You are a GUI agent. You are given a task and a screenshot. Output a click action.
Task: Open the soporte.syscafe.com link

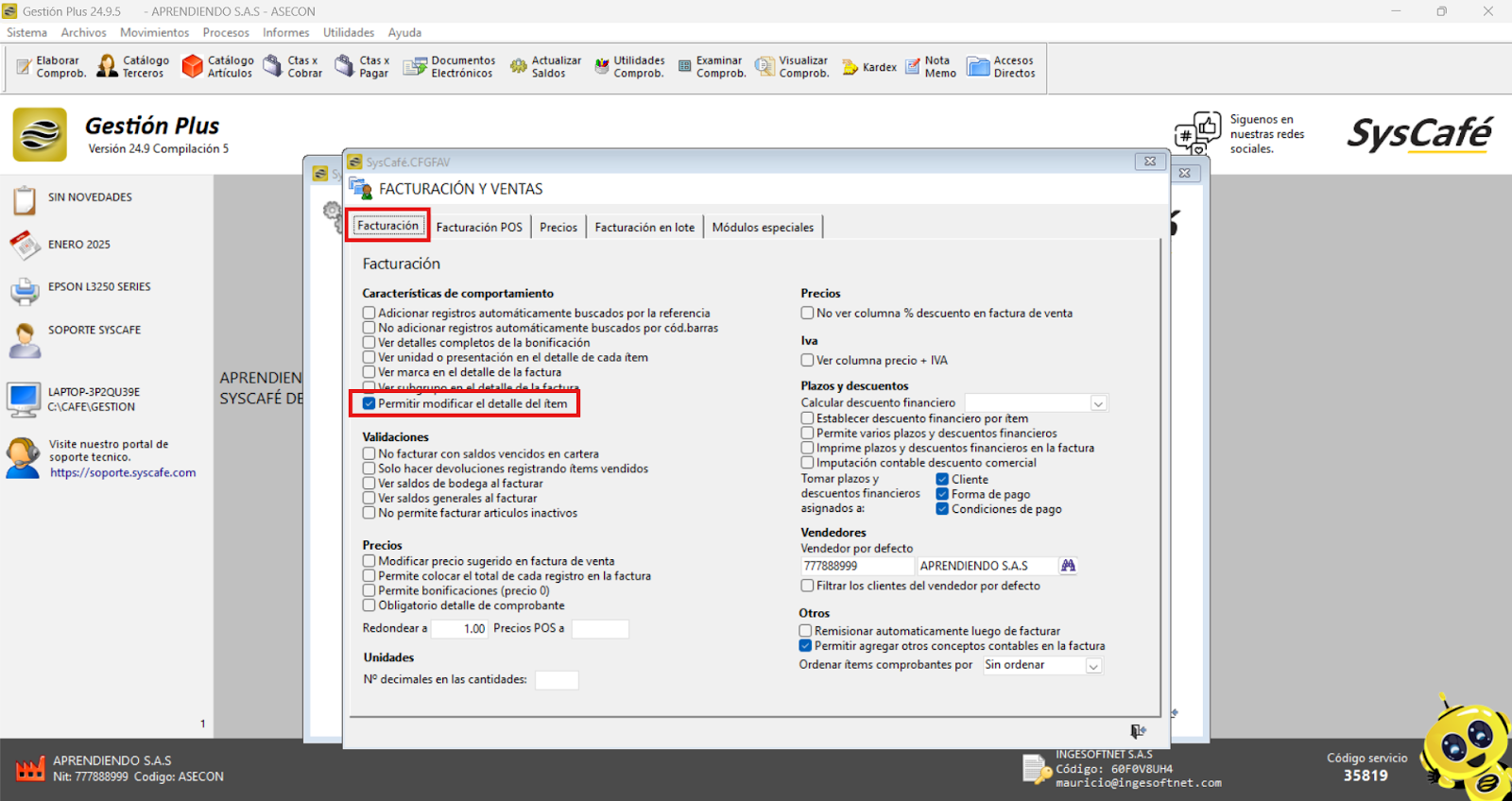coord(123,473)
